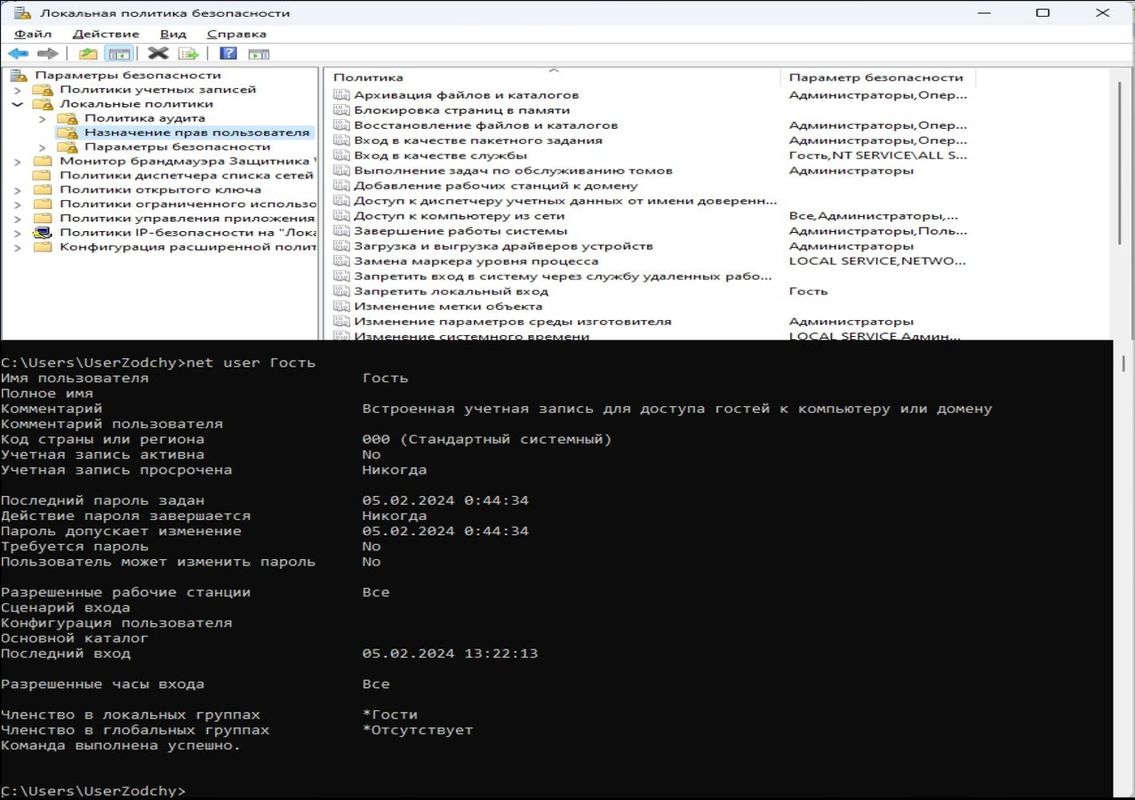
Task: Click the Forward arrow toolbar icon
Action: [46, 54]
